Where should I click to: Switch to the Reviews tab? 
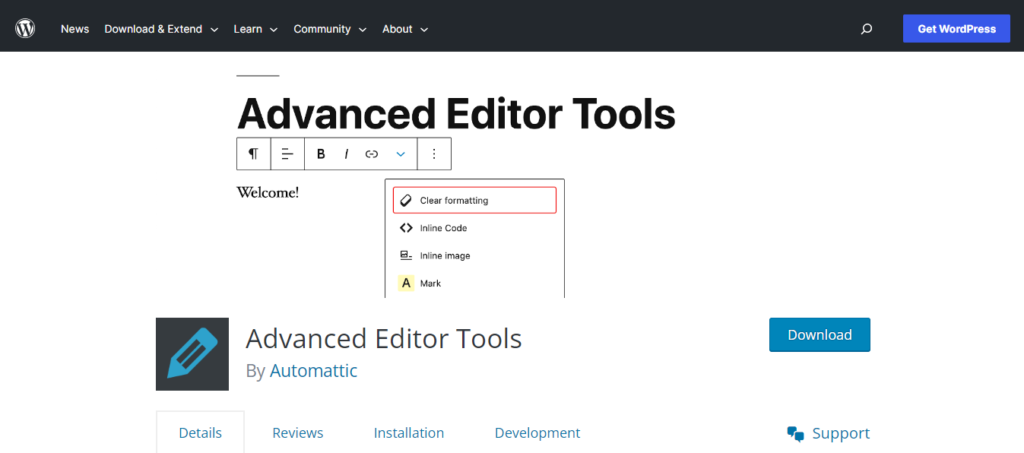pyautogui.click(x=298, y=432)
